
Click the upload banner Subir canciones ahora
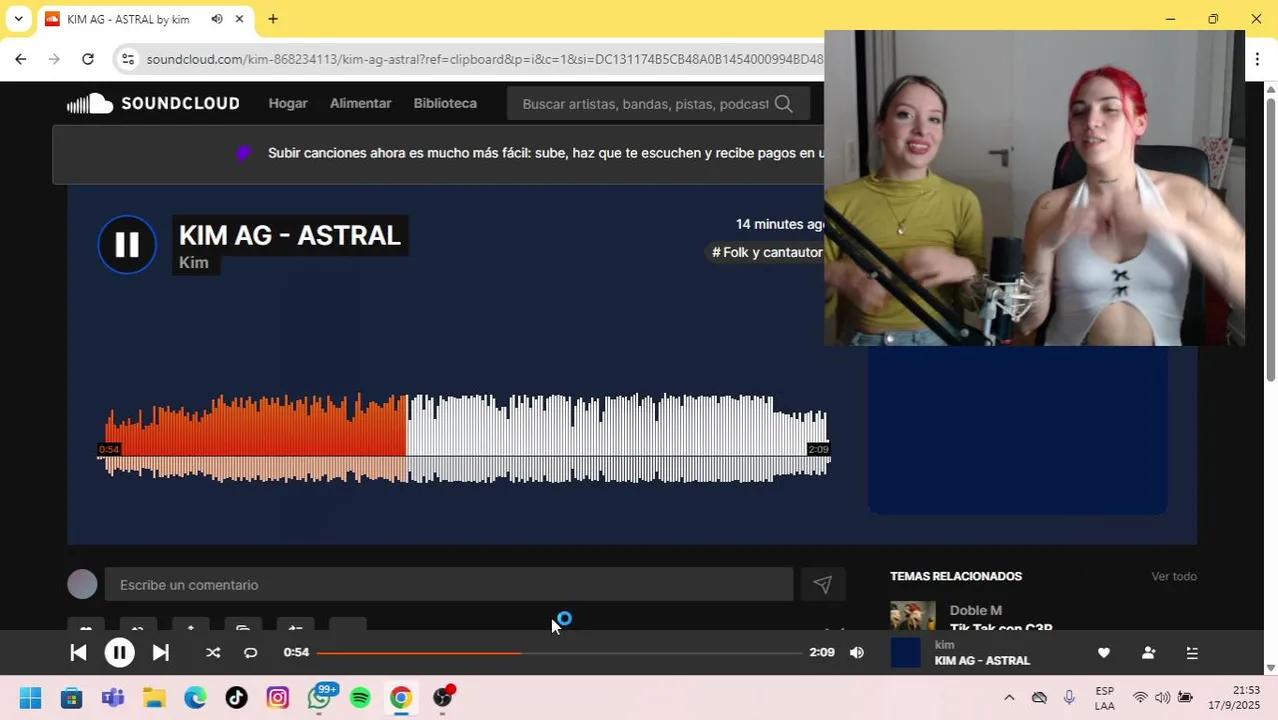pos(545,153)
